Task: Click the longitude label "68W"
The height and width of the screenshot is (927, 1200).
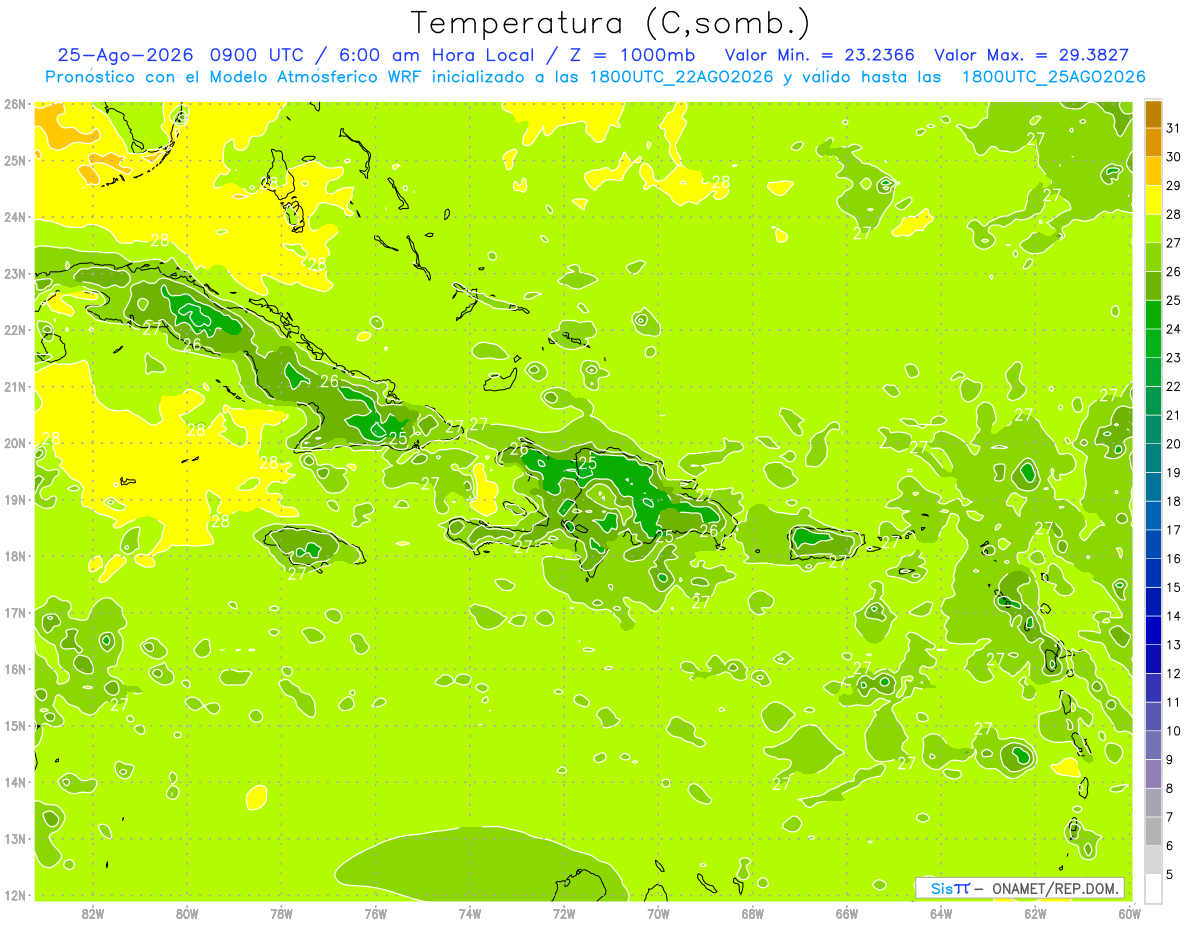Action: [x=753, y=913]
